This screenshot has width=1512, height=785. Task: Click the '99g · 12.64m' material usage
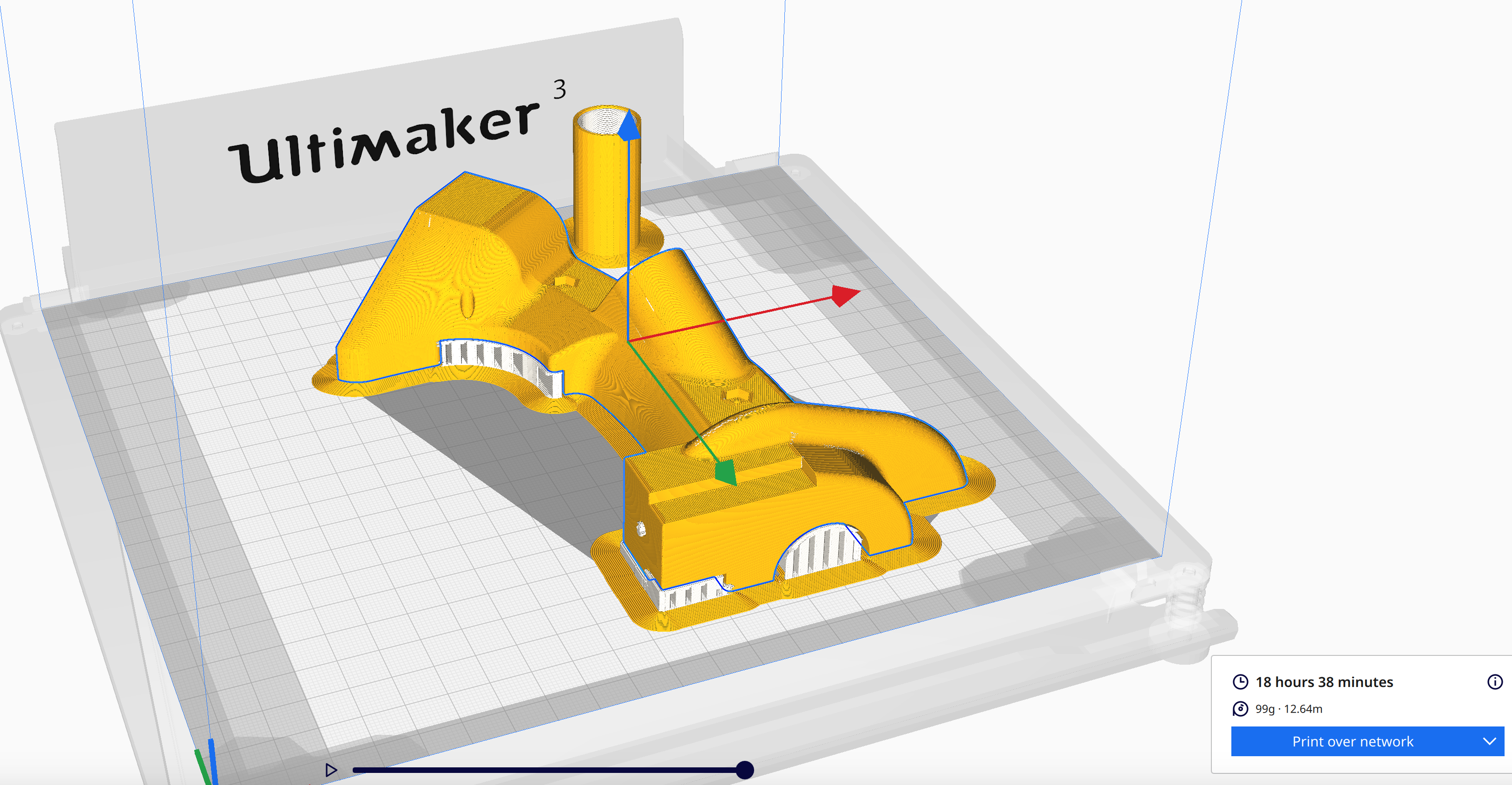click(x=1289, y=709)
